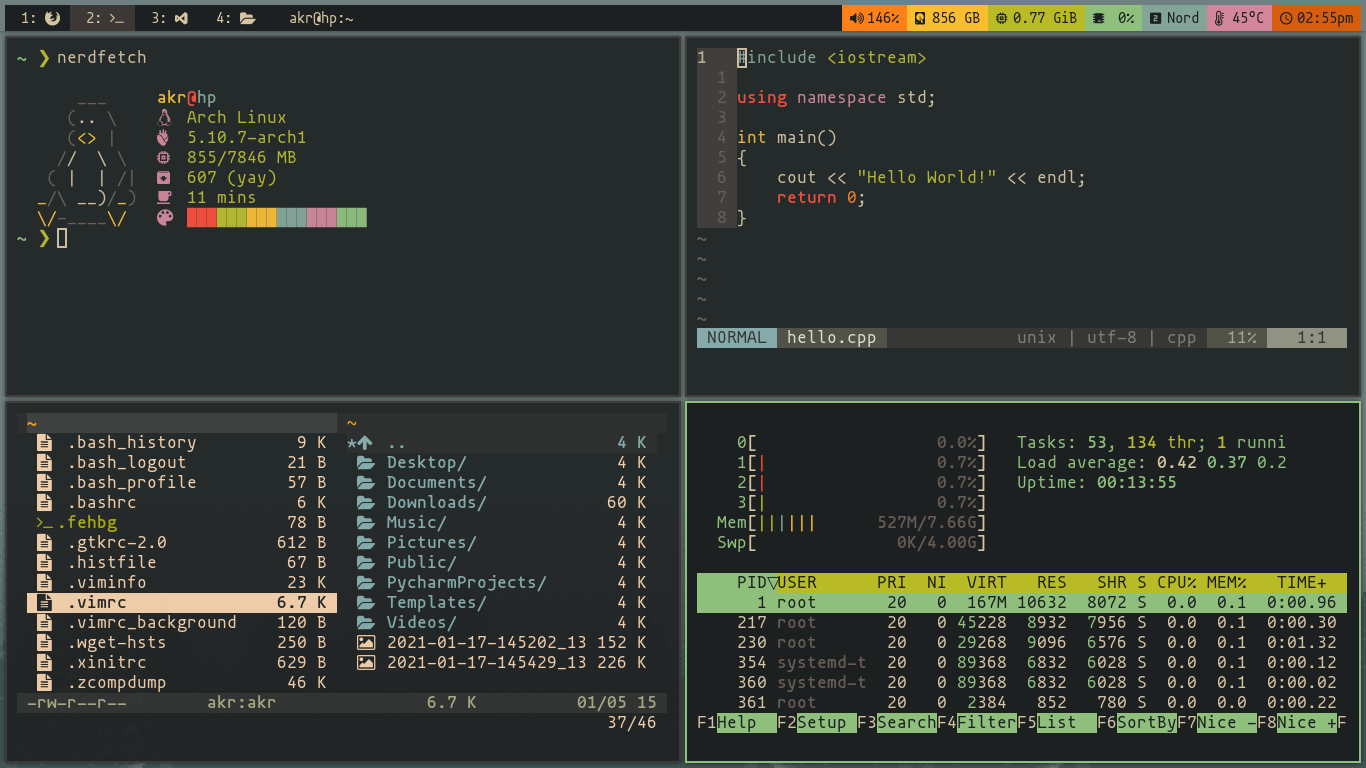Click the file icon beside .bash_history
Screen dimensions: 1366x768
coord(44,442)
